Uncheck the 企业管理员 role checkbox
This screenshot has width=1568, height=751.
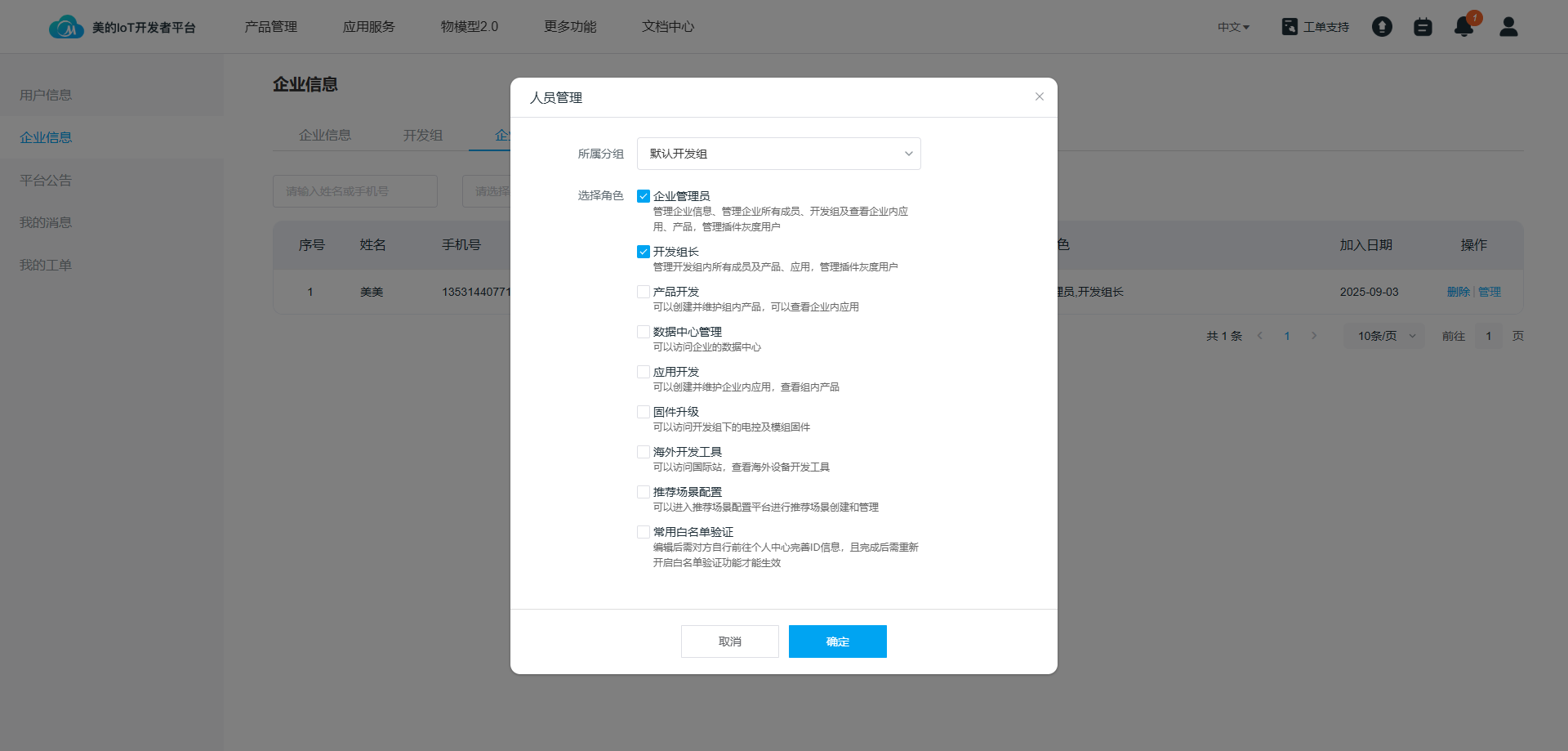[x=644, y=196]
